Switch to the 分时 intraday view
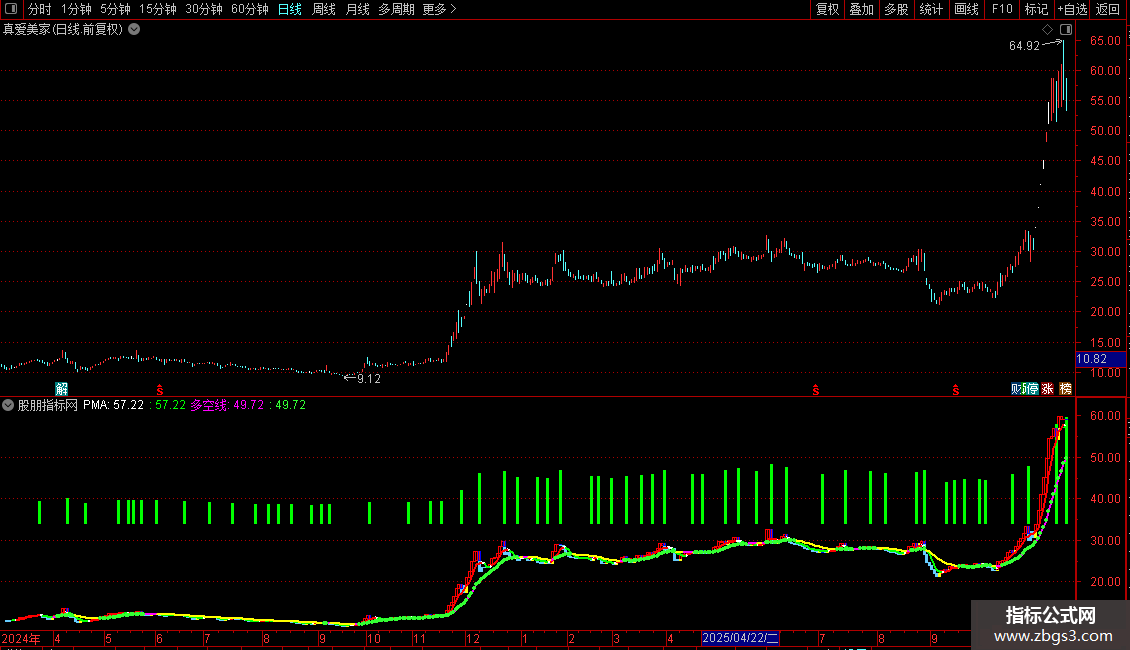The height and width of the screenshot is (650, 1130). click(40, 9)
